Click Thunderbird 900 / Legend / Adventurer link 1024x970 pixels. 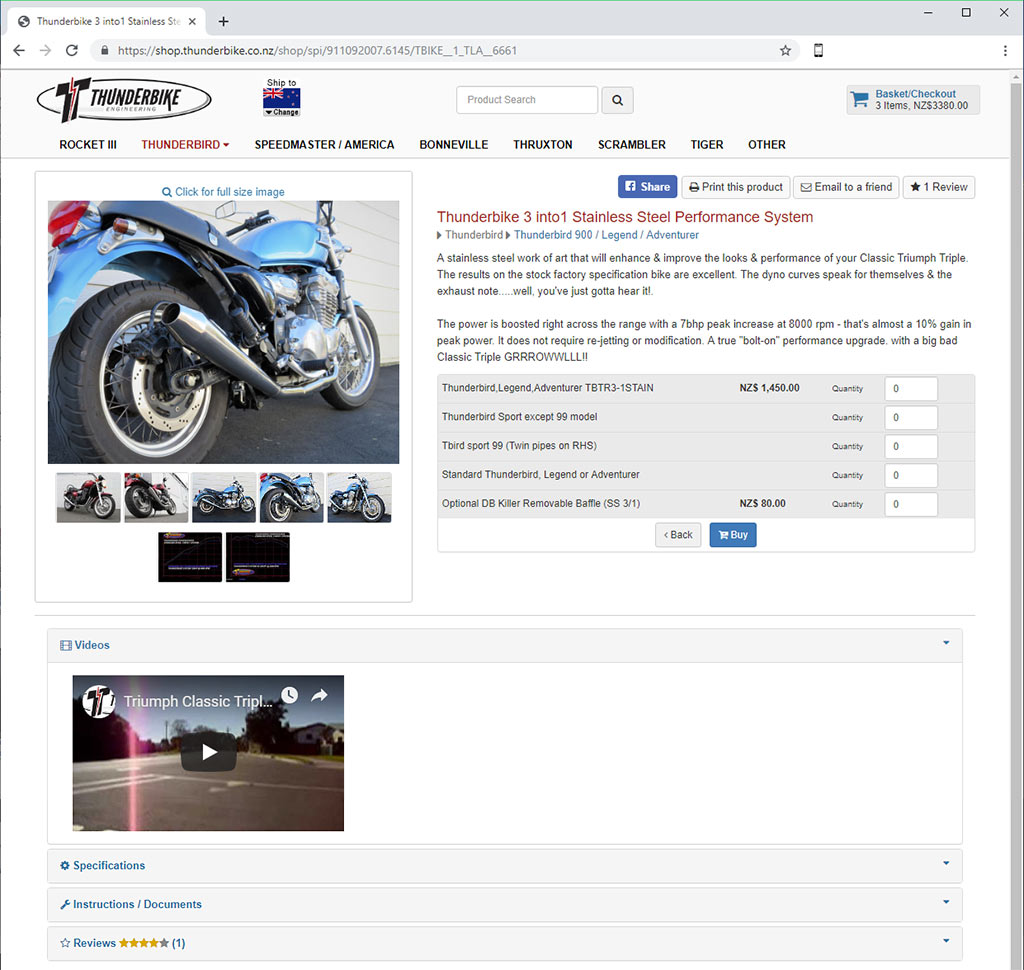click(x=606, y=234)
